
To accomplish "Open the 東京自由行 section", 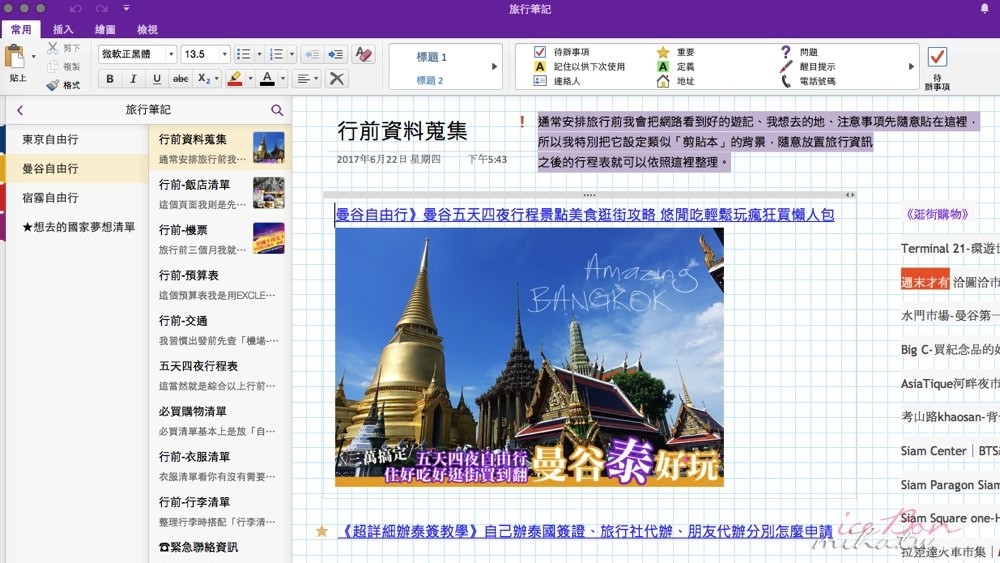I will point(75,139).
